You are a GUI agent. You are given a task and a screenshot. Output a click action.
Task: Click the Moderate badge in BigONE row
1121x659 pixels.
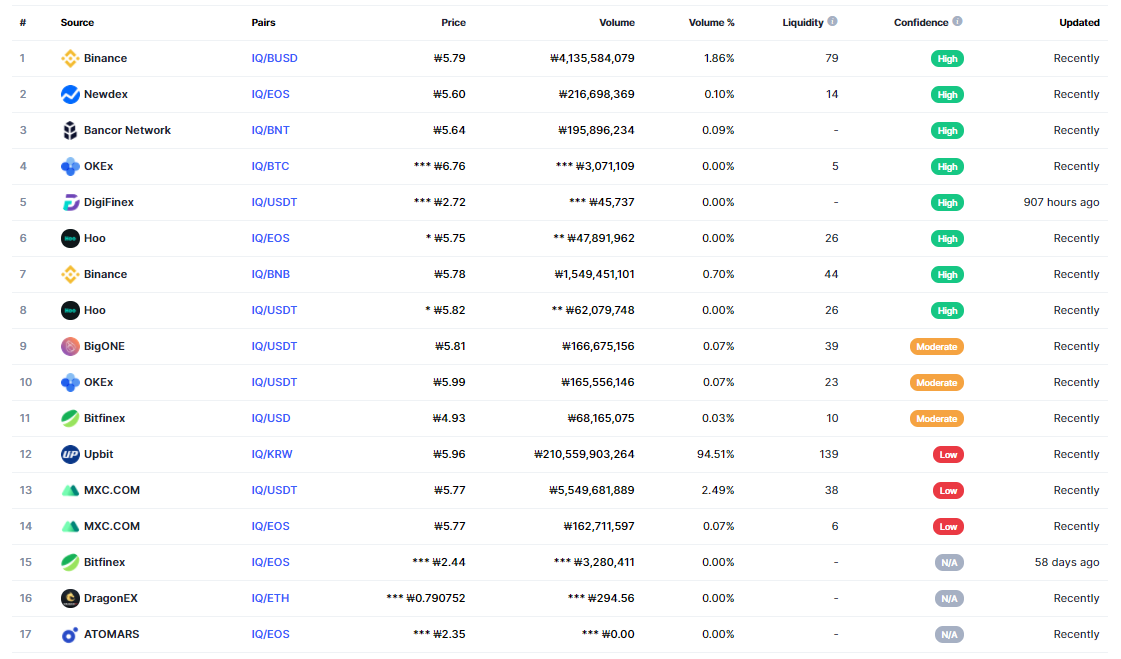coord(937,347)
